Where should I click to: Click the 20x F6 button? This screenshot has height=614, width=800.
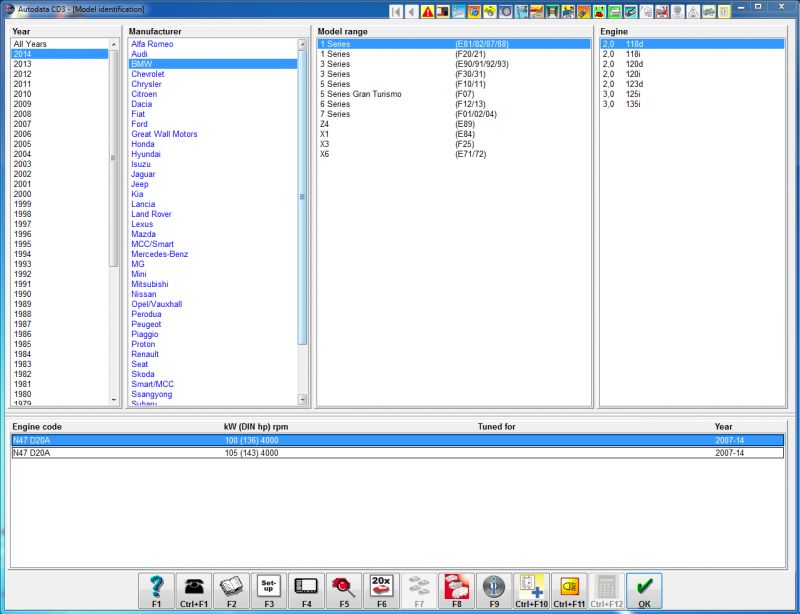[x=382, y=591]
